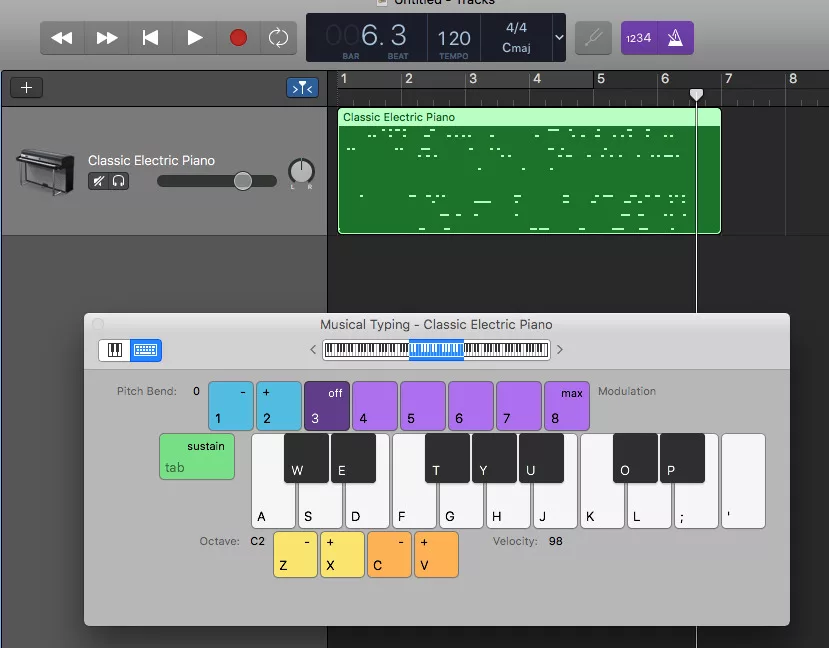Screen dimensions: 829x648
Task: Switch Musical Typing to piano keyboard view
Action: click(x=113, y=351)
